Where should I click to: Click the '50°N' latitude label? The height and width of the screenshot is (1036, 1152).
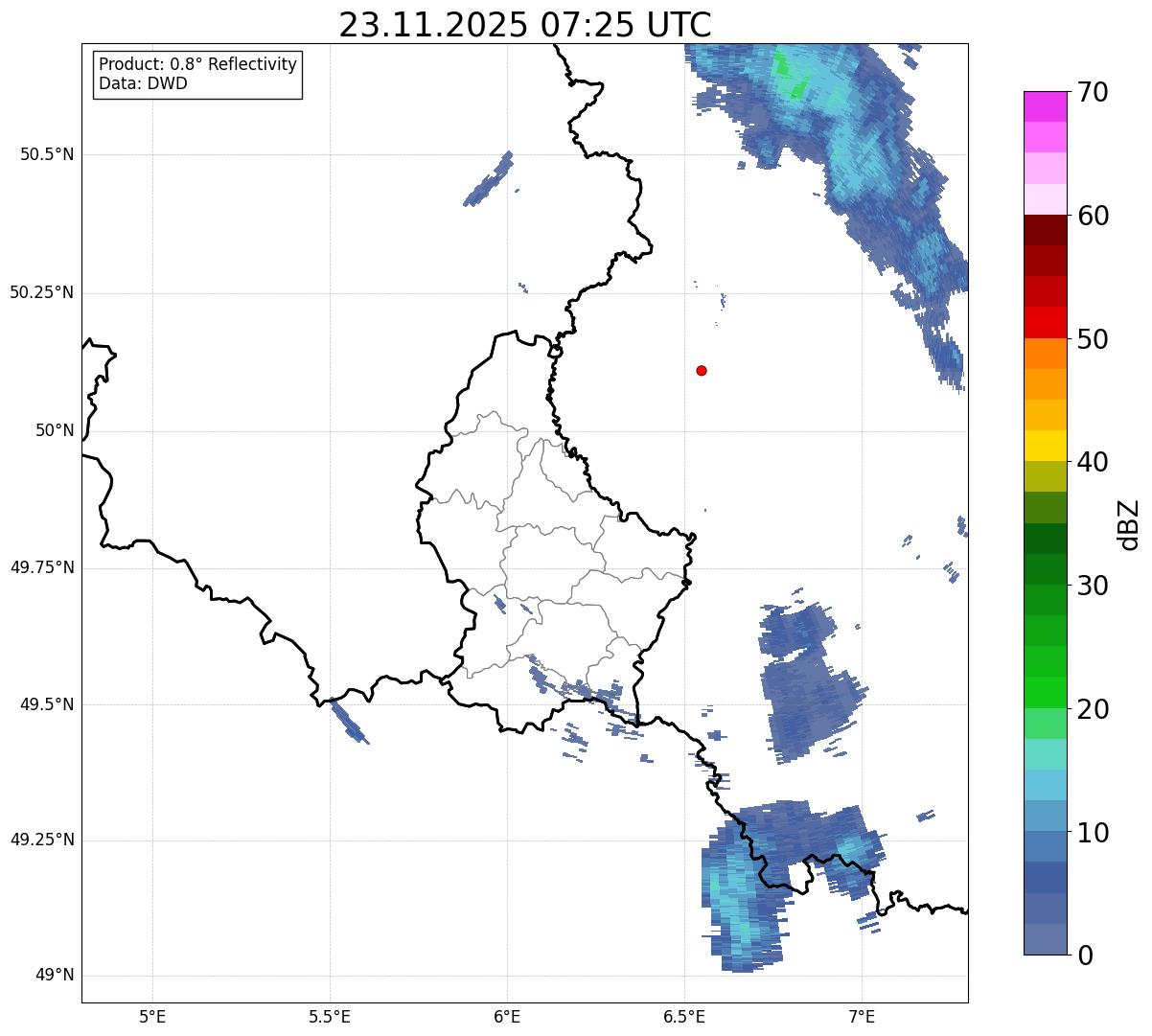point(55,431)
